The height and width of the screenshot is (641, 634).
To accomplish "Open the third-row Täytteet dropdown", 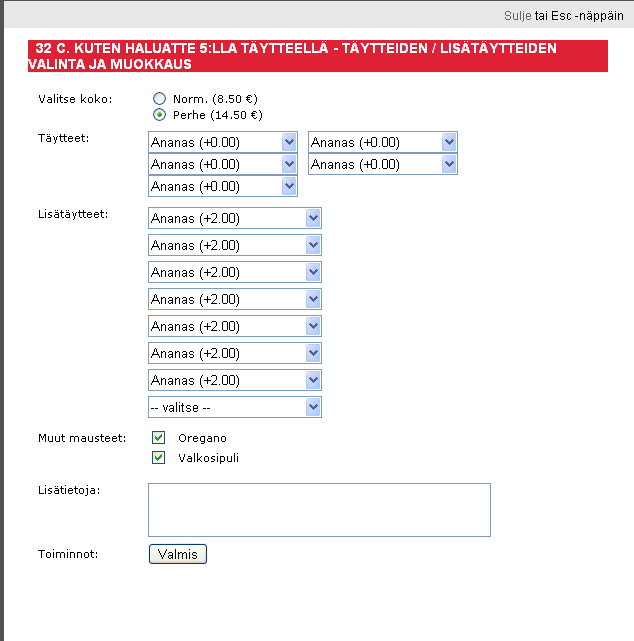I will (x=223, y=186).
